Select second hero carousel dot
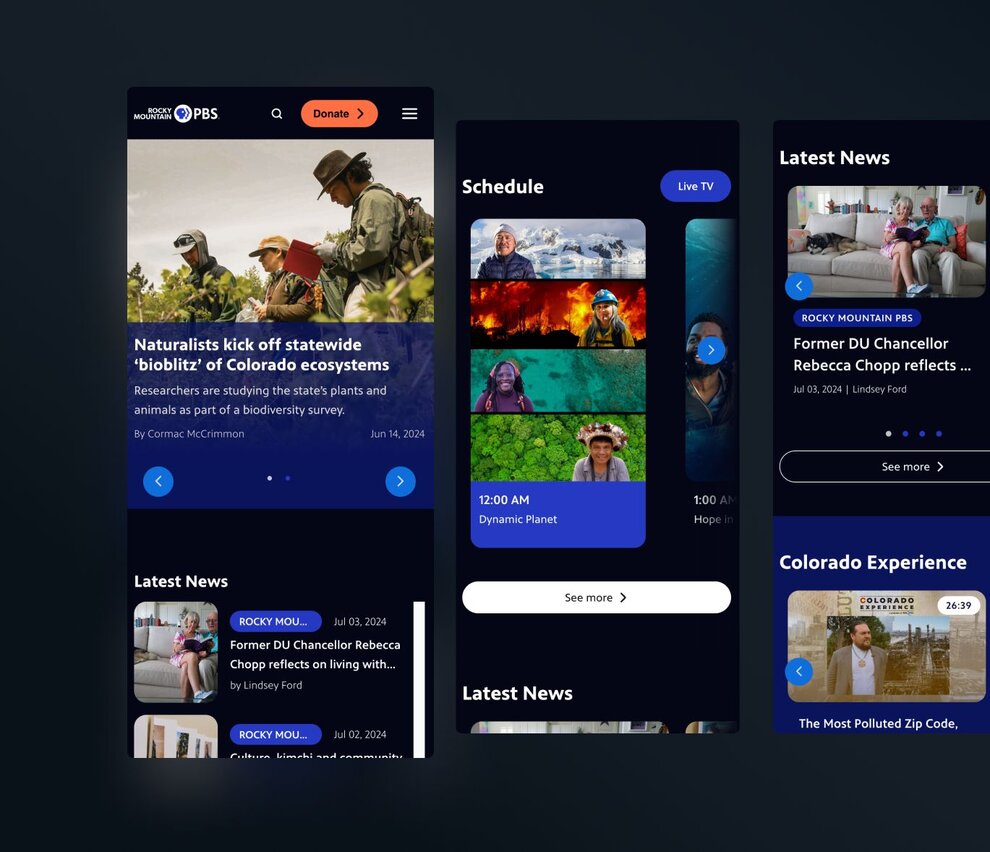 coord(288,478)
